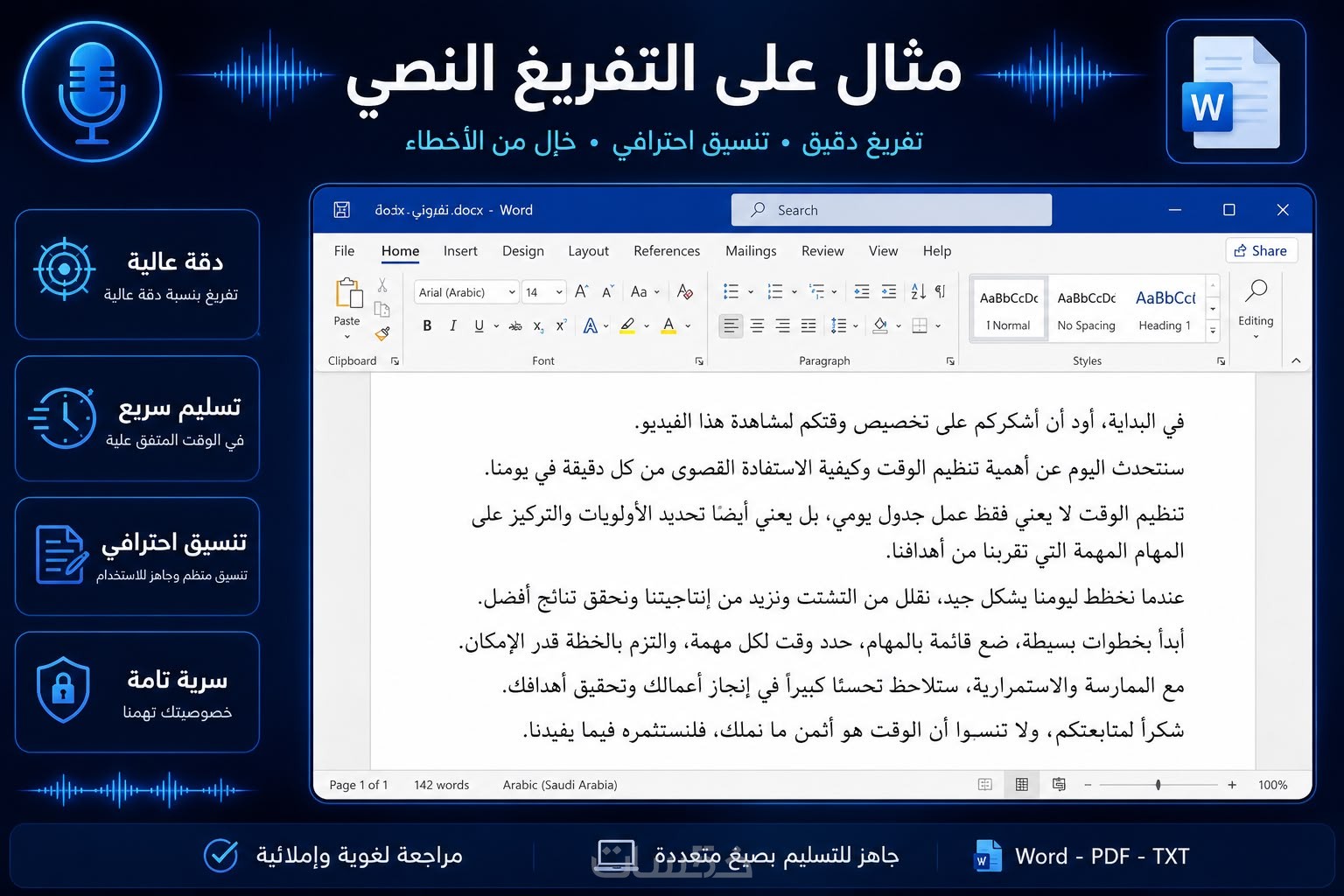This screenshot has height=896, width=1344.
Task: Toggle Bold formatting
Action: [427, 325]
